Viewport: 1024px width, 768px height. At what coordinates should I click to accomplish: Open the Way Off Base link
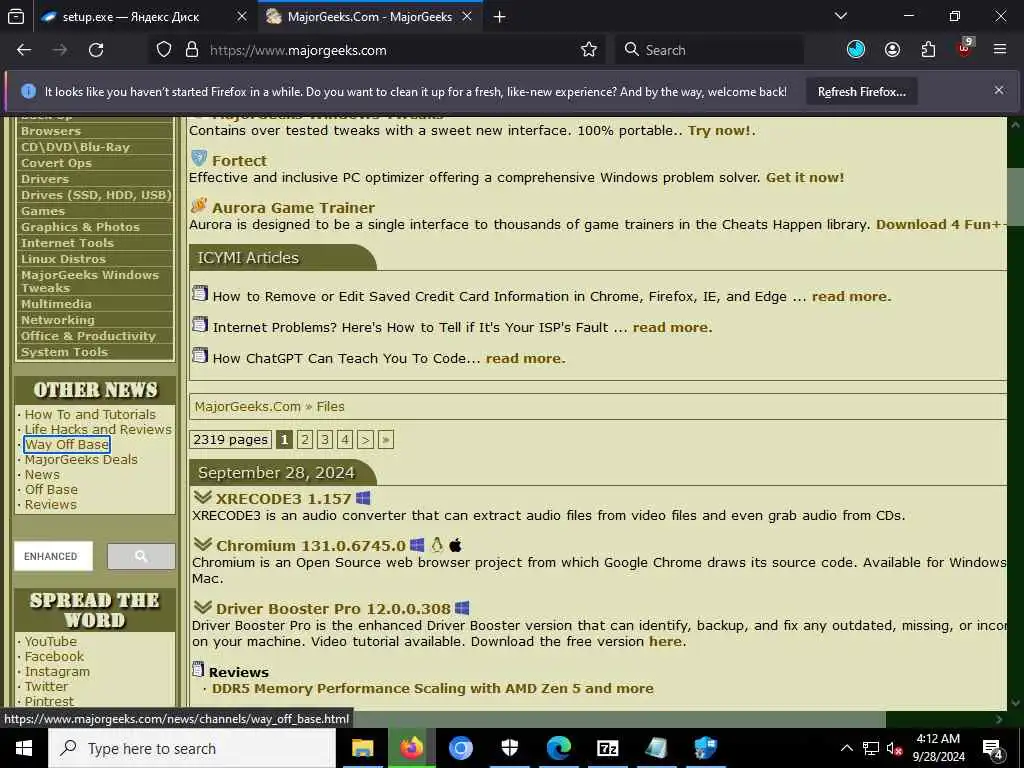click(67, 445)
